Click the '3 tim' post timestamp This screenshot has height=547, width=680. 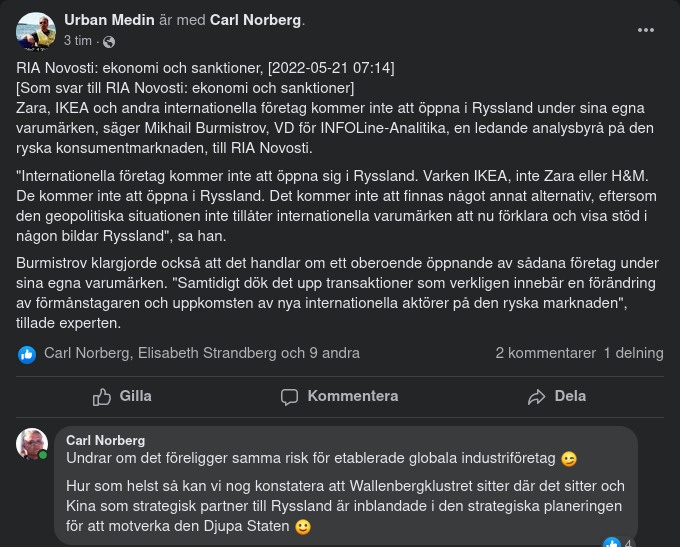[x=77, y=41]
